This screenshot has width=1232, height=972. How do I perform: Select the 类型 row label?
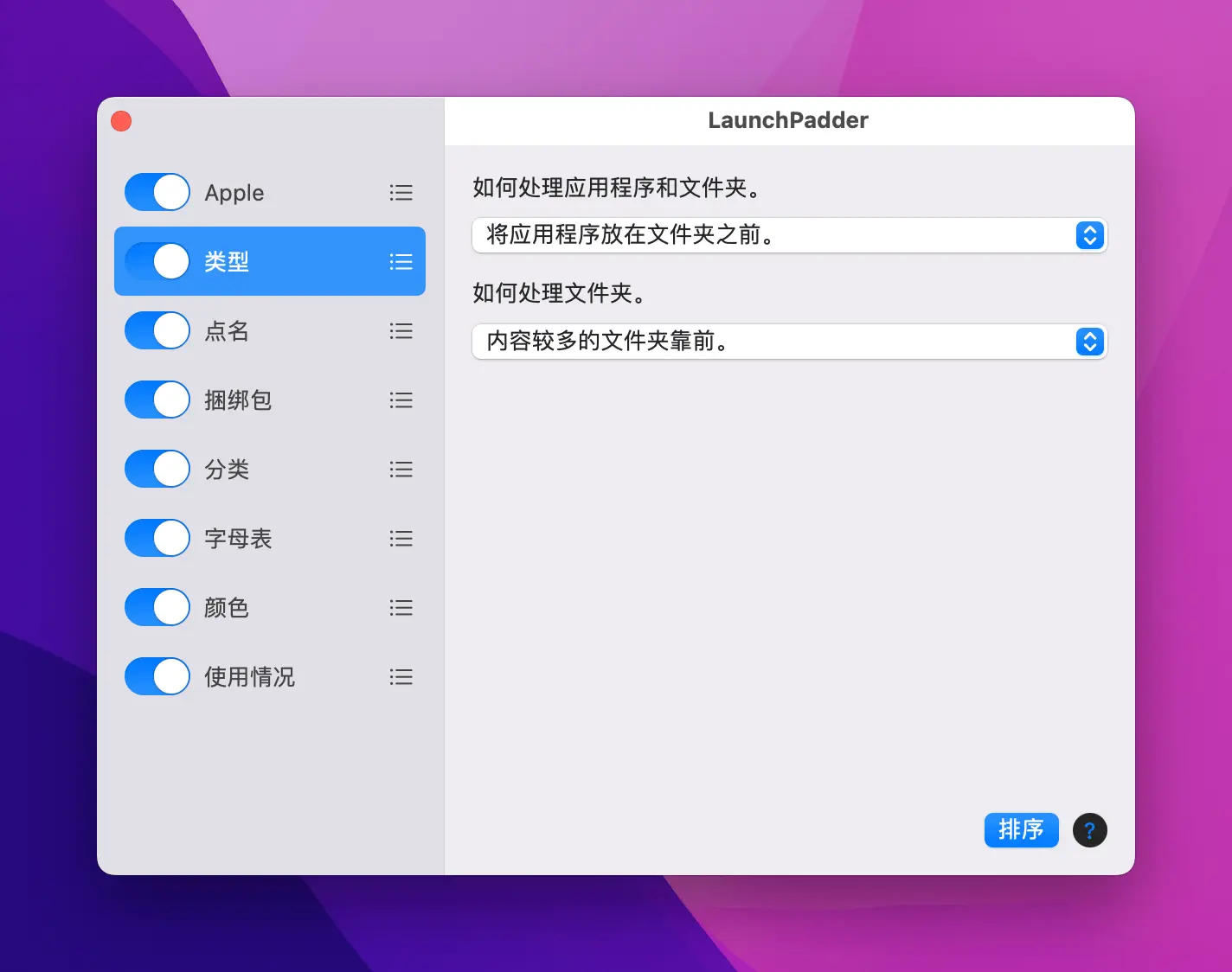point(227,262)
